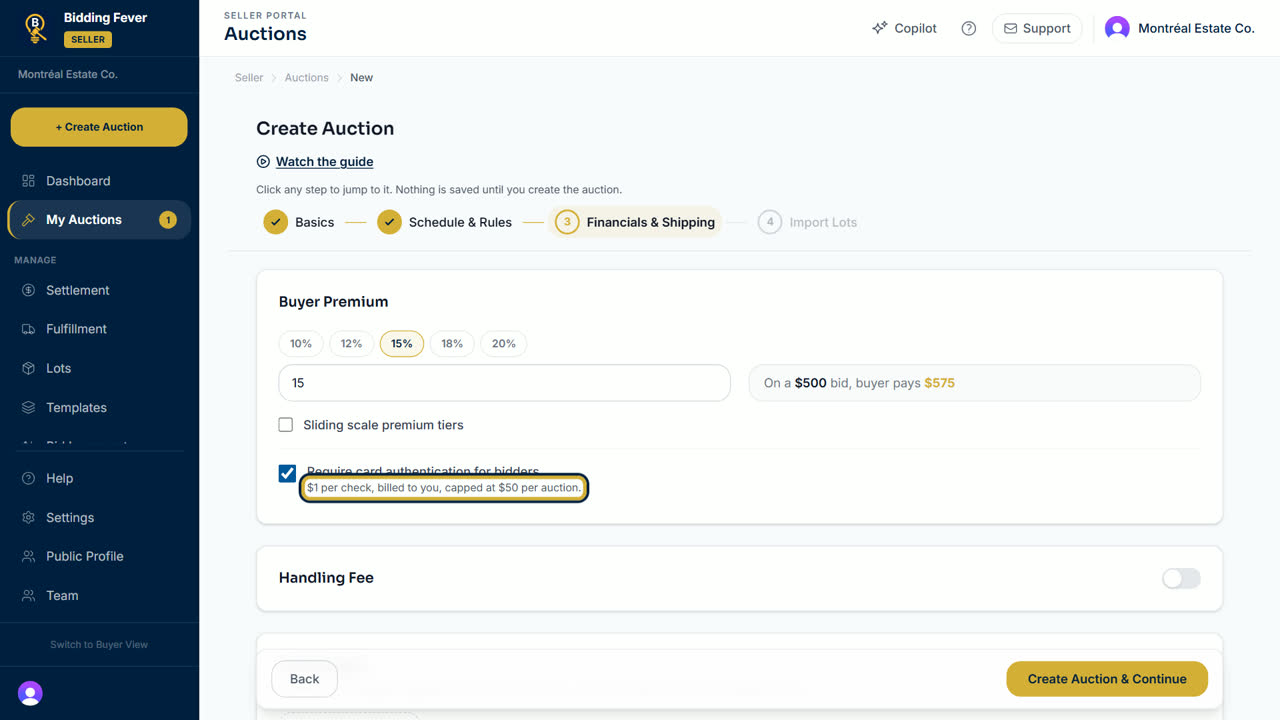Image resolution: width=1280 pixels, height=720 pixels.
Task: Select the 12% premium preset
Action: point(351,343)
